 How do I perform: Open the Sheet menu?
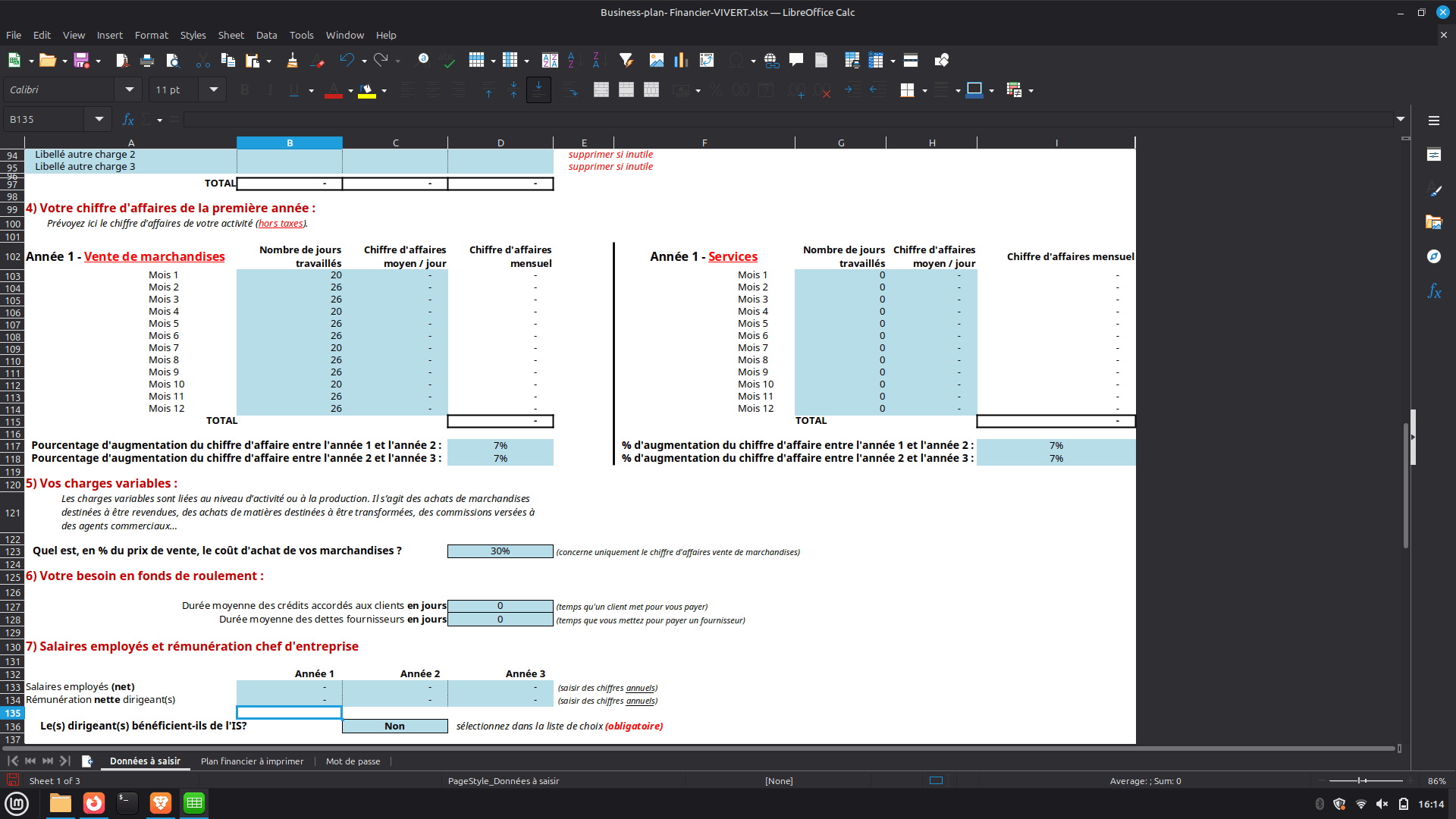(x=231, y=35)
